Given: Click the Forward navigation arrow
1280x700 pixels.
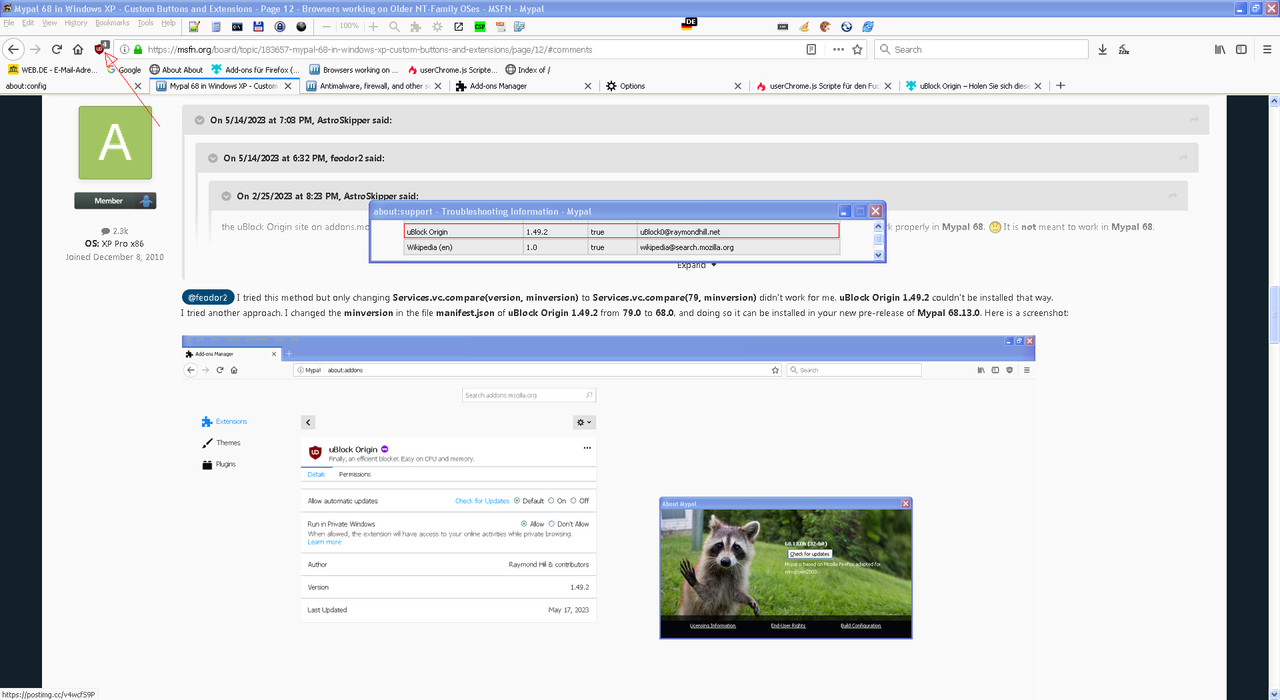Looking at the screenshot, I should (36, 49).
